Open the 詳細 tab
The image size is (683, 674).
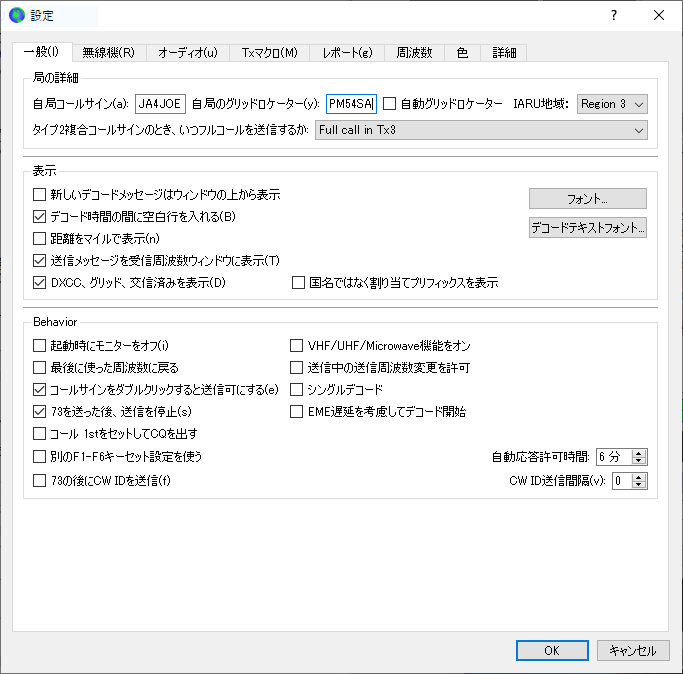coord(504,53)
